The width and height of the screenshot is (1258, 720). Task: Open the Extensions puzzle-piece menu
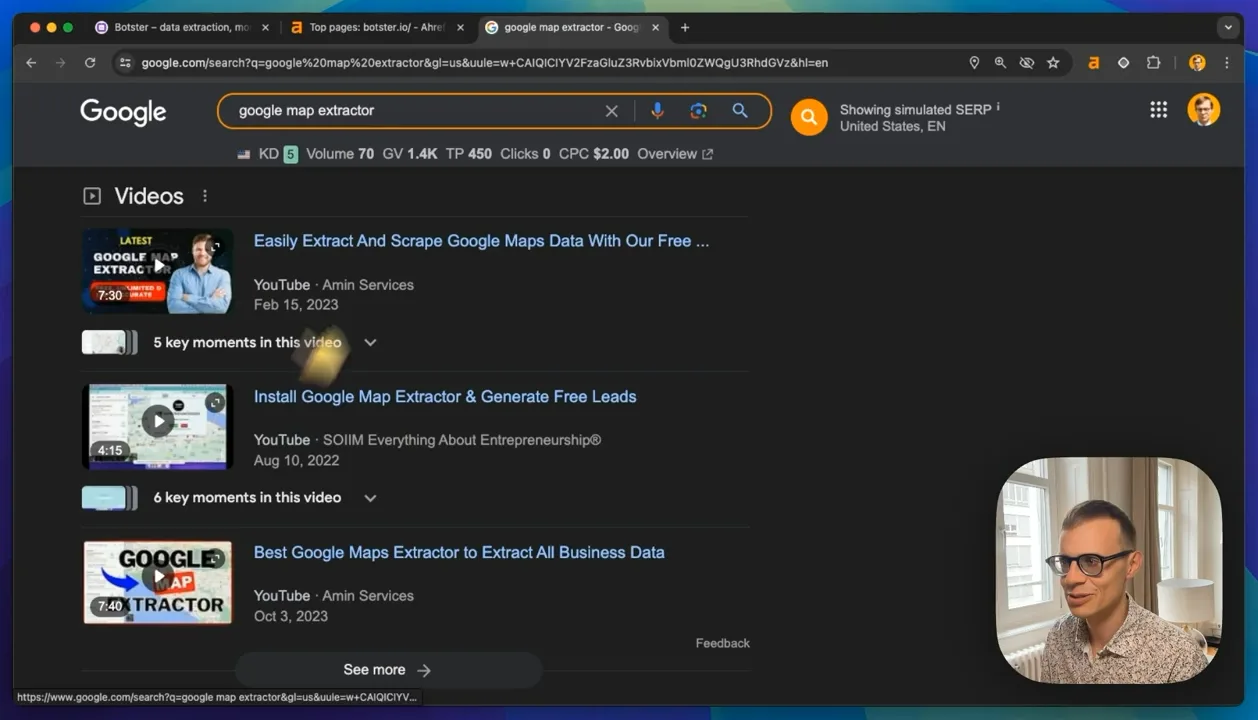pos(1153,63)
